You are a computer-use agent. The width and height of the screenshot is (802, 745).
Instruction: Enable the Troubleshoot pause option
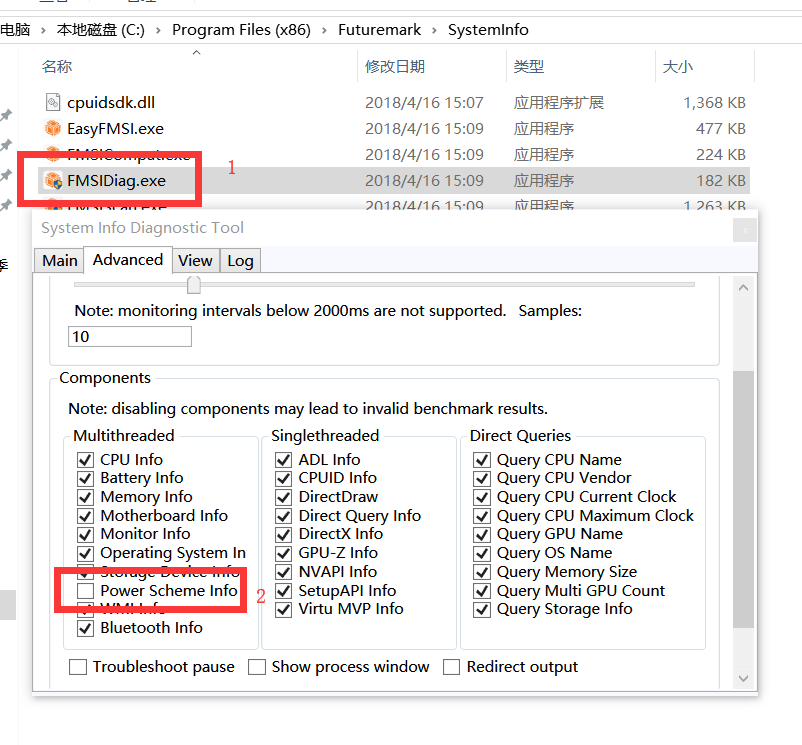pos(78,667)
